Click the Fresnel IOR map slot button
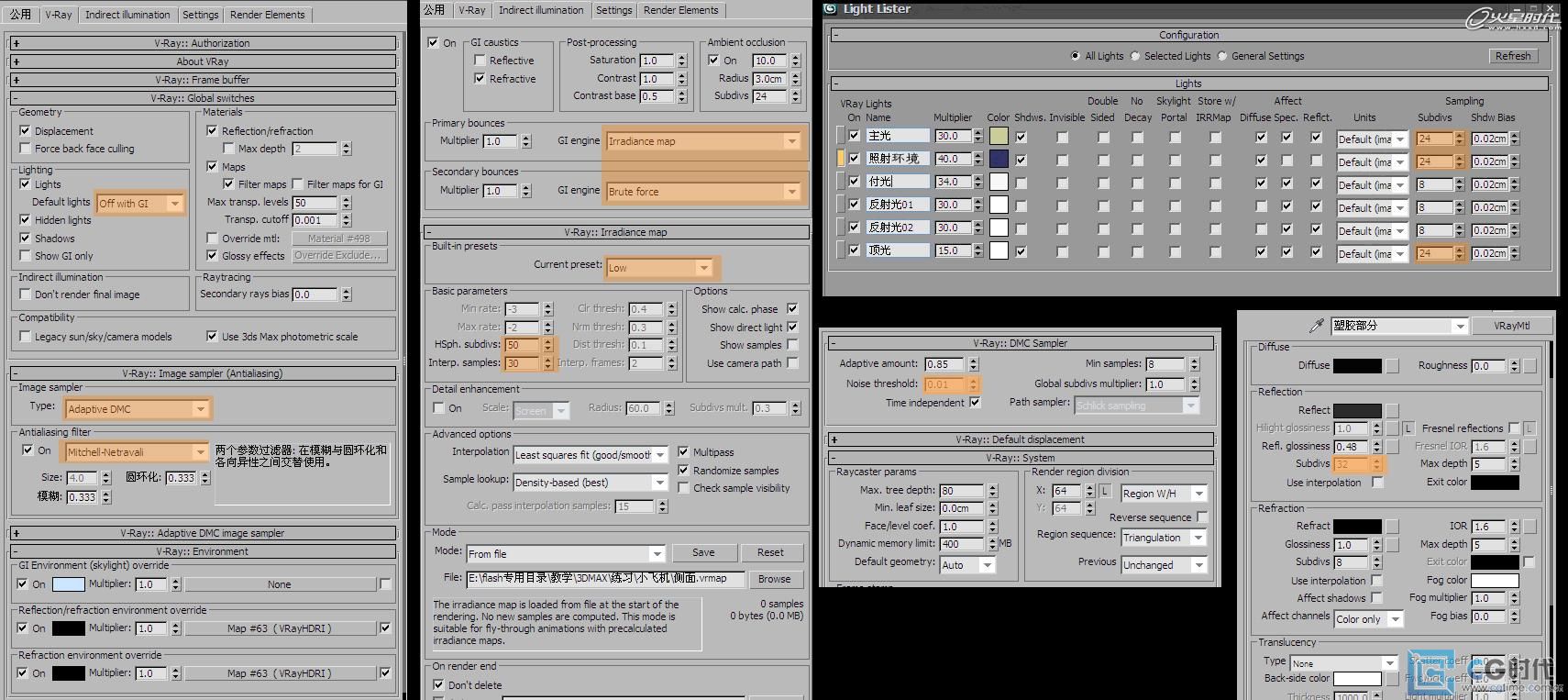This screenshot has height=700, width=1568. click(x=1529, y=447)
